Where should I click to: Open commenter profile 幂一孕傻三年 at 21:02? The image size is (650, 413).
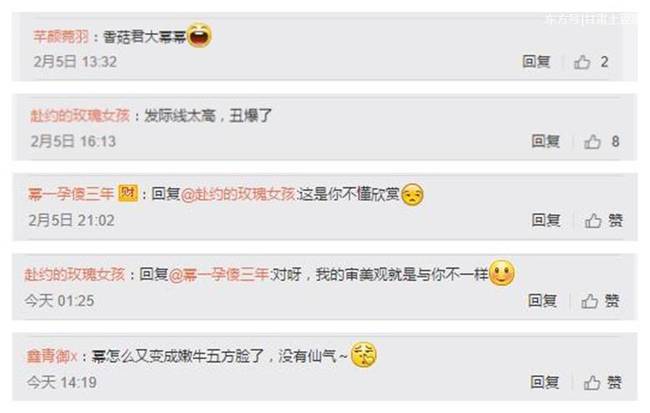pos(71,194)
